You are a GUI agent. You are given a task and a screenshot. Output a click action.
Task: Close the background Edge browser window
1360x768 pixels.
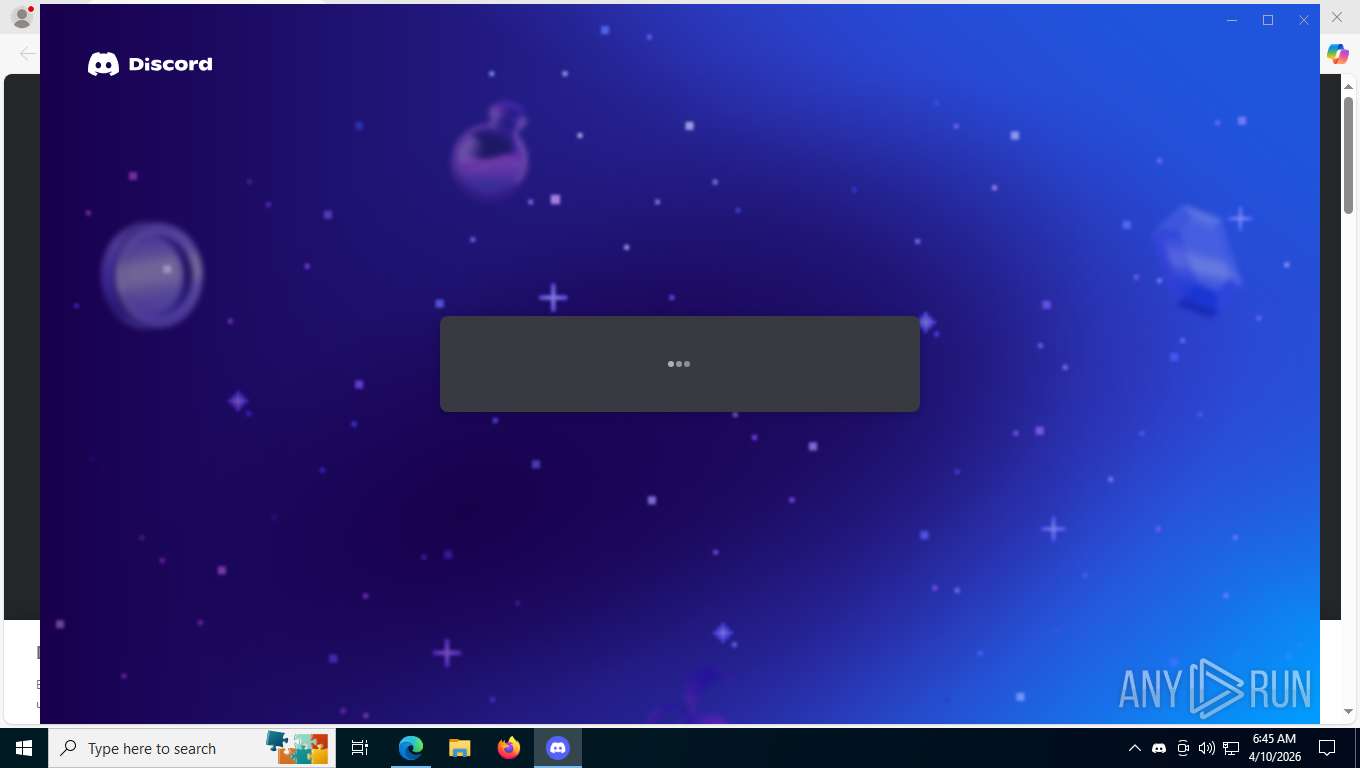(1337, 17)
